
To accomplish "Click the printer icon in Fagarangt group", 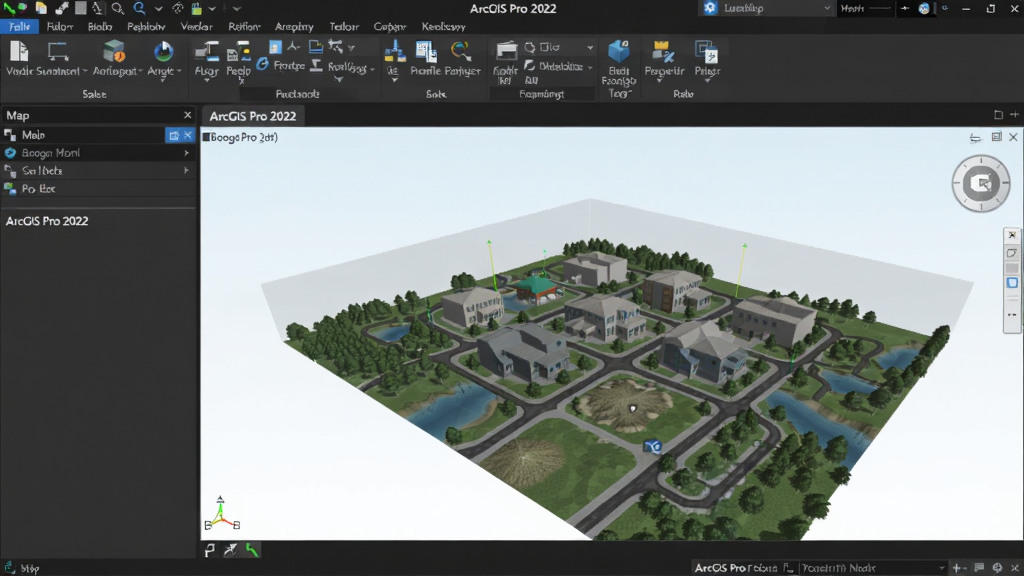I will pyautogui.click(x=506, y=51).
